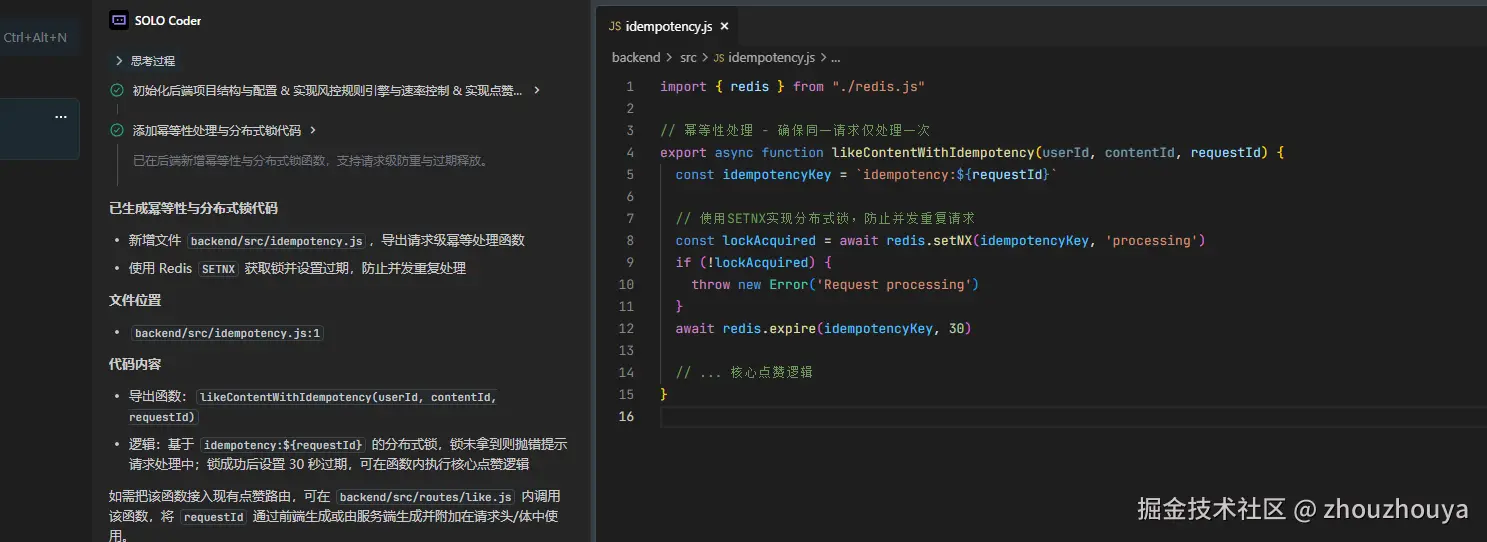Expand chevron after 初始化后端项目结构与配置 task

pos(537,90)
